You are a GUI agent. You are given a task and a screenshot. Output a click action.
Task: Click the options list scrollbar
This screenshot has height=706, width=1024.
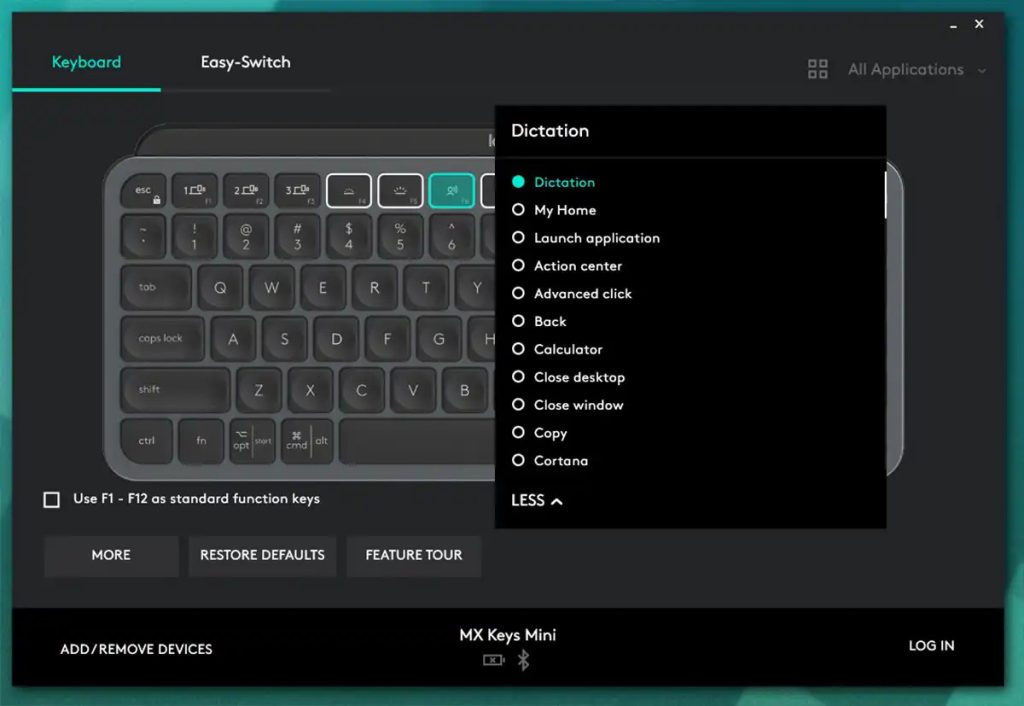coord(885,195)
